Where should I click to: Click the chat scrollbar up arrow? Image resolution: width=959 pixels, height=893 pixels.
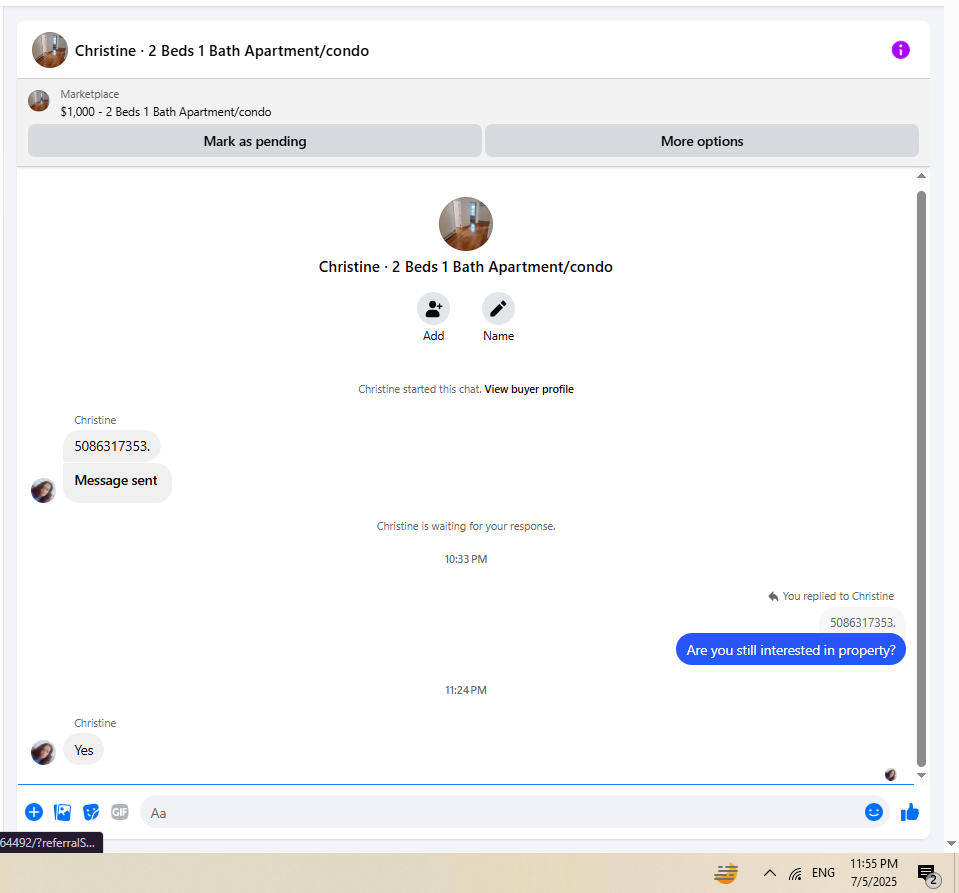click(922, 176)
